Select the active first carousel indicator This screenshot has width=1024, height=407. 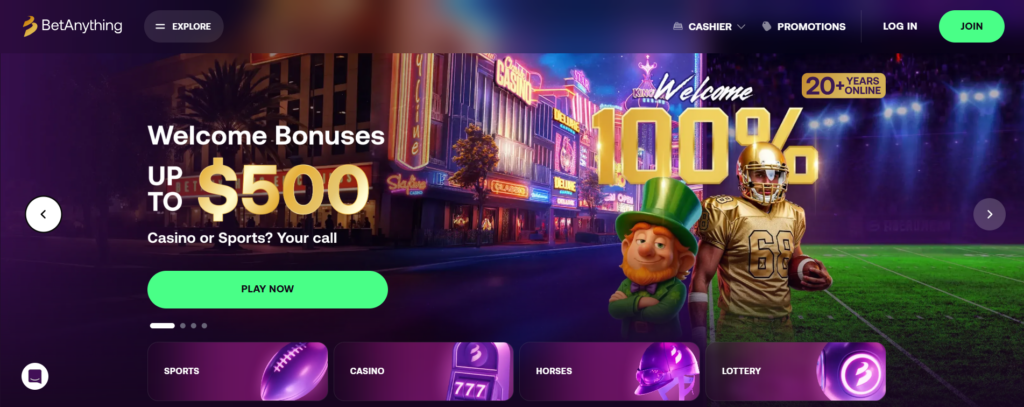(x=162, y=325)
